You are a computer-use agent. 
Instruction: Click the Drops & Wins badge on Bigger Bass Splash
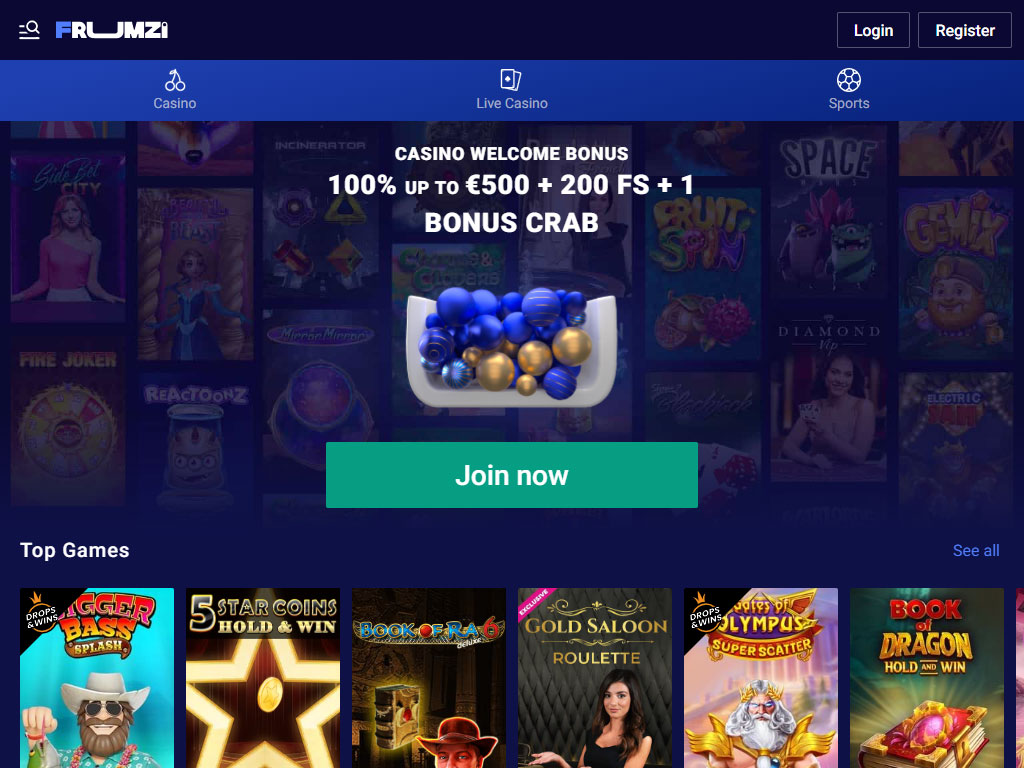tap(40, 613)
